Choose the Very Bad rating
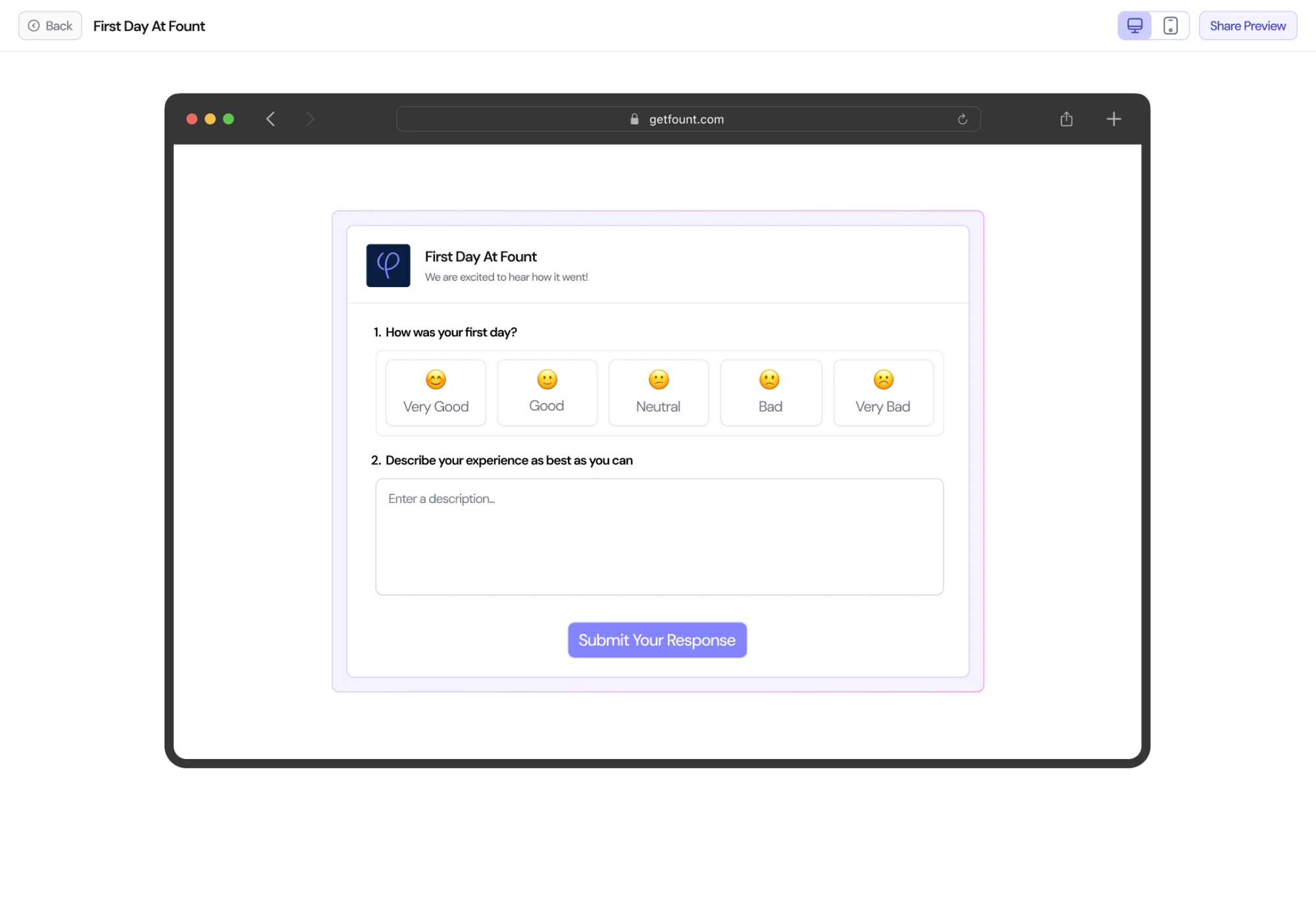 point(883,393)
